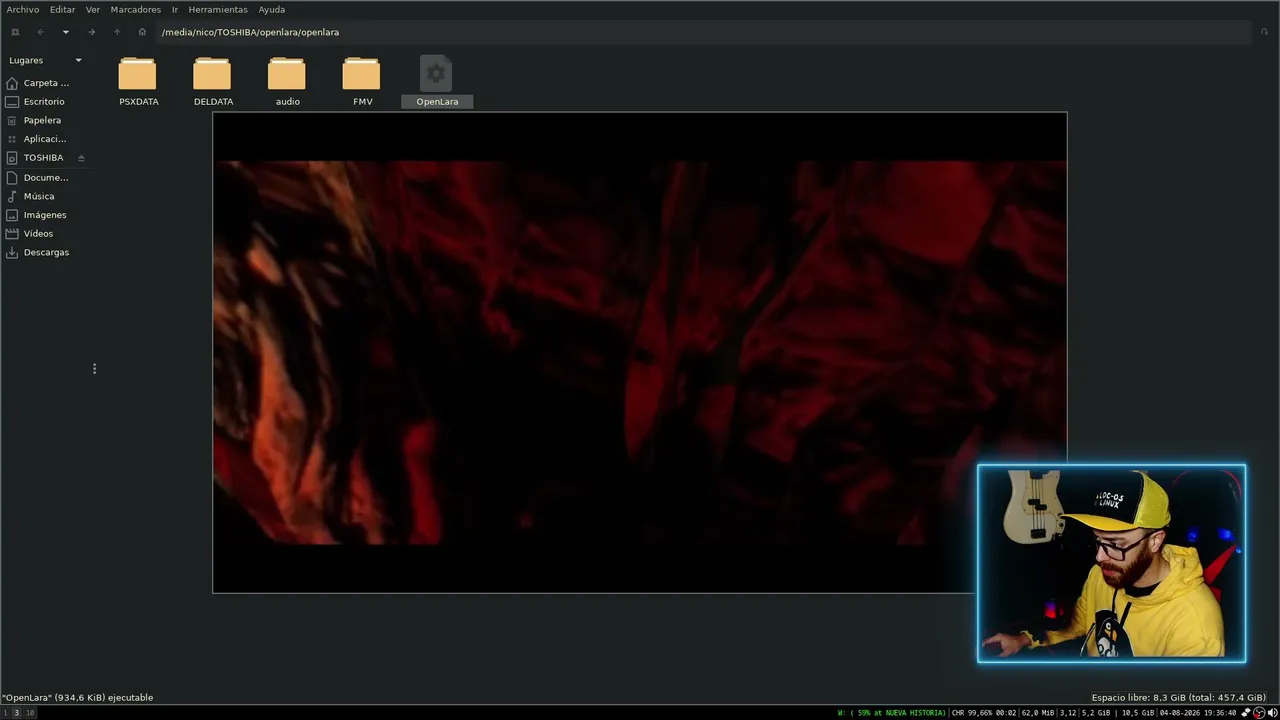Click the webcam overlay thumbnail
This screenshot has height=720, width=1280.
(x=1112, y=563)
